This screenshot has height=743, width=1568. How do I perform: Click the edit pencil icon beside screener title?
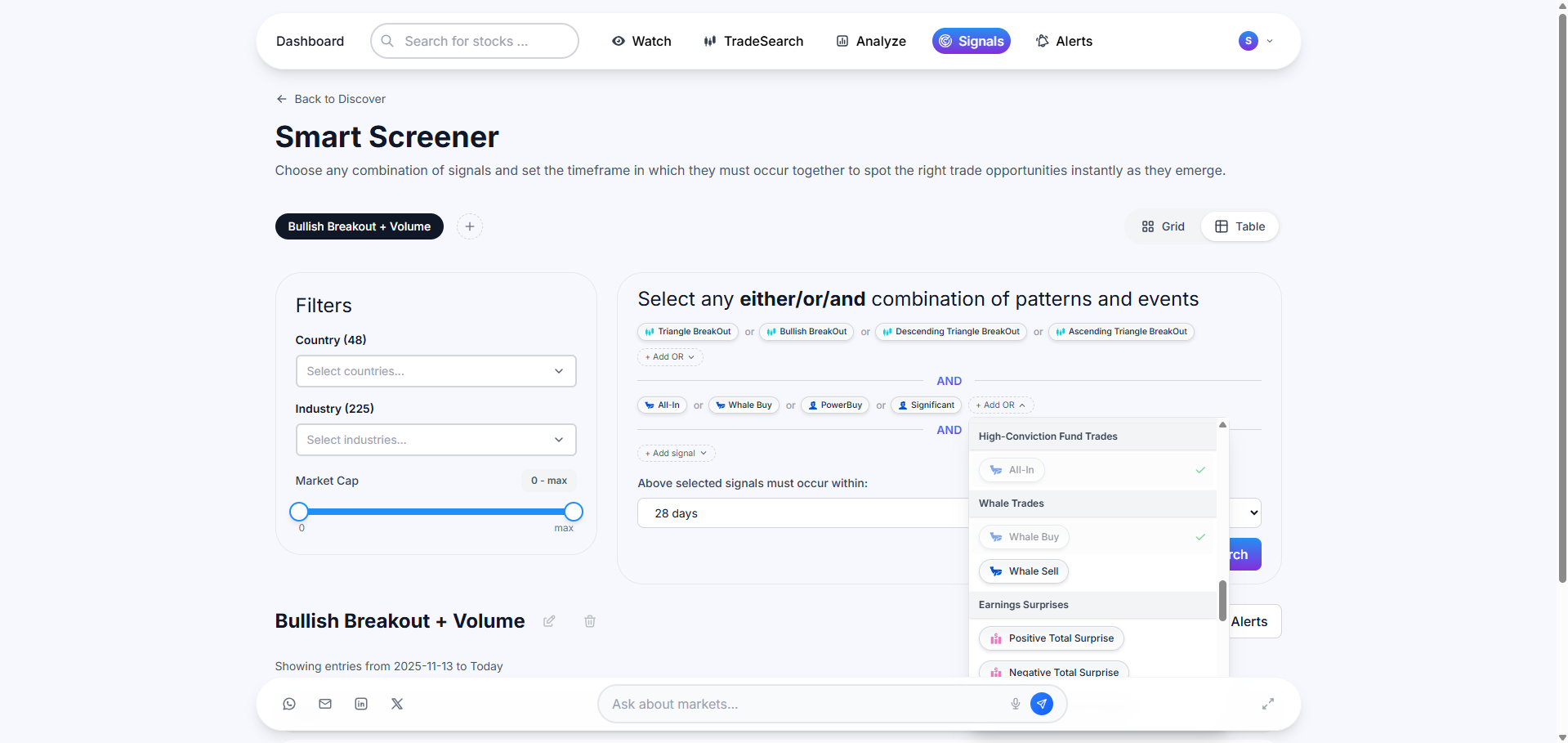tap(549, 621)
